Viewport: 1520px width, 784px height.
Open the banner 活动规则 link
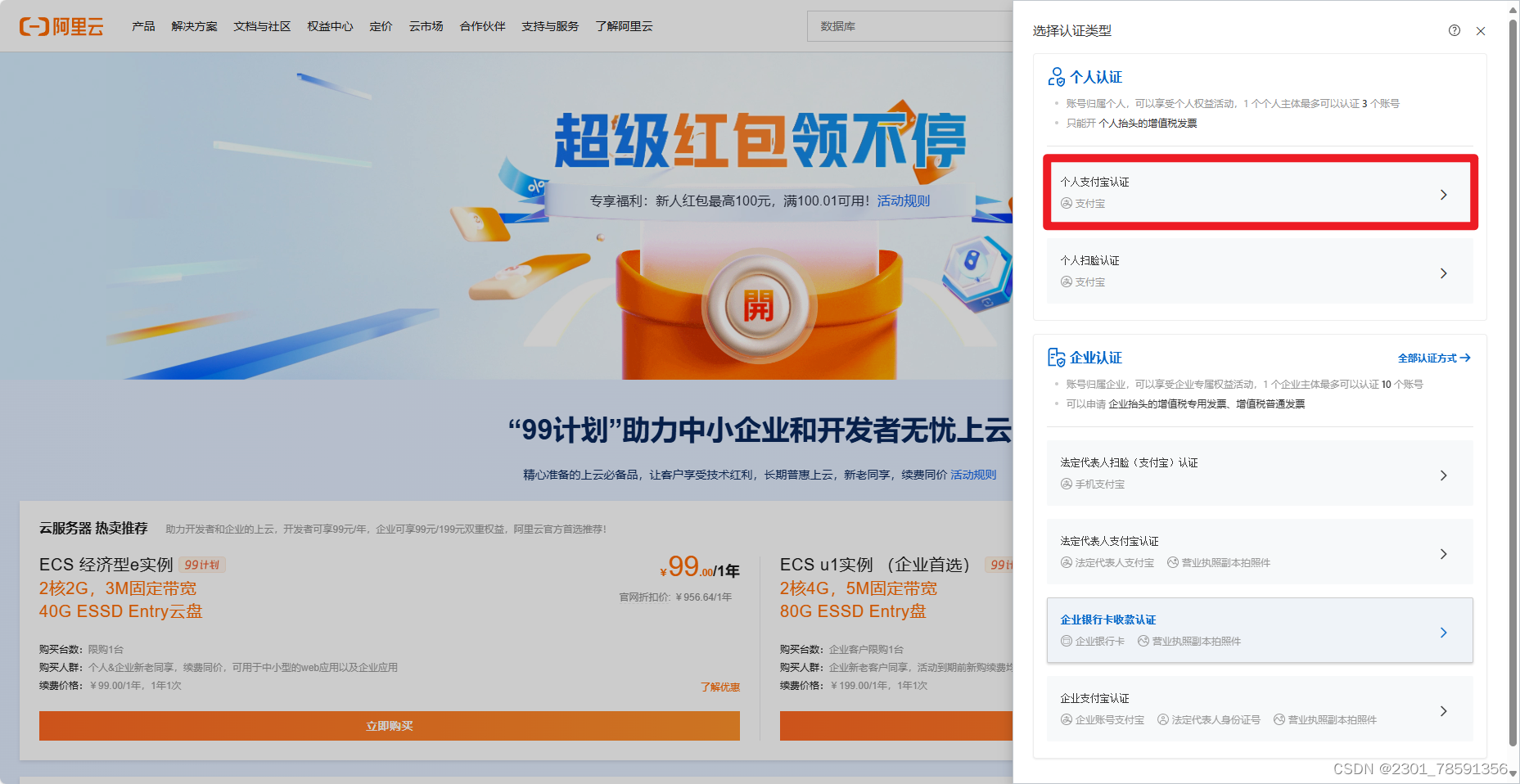tap(904, 201)
